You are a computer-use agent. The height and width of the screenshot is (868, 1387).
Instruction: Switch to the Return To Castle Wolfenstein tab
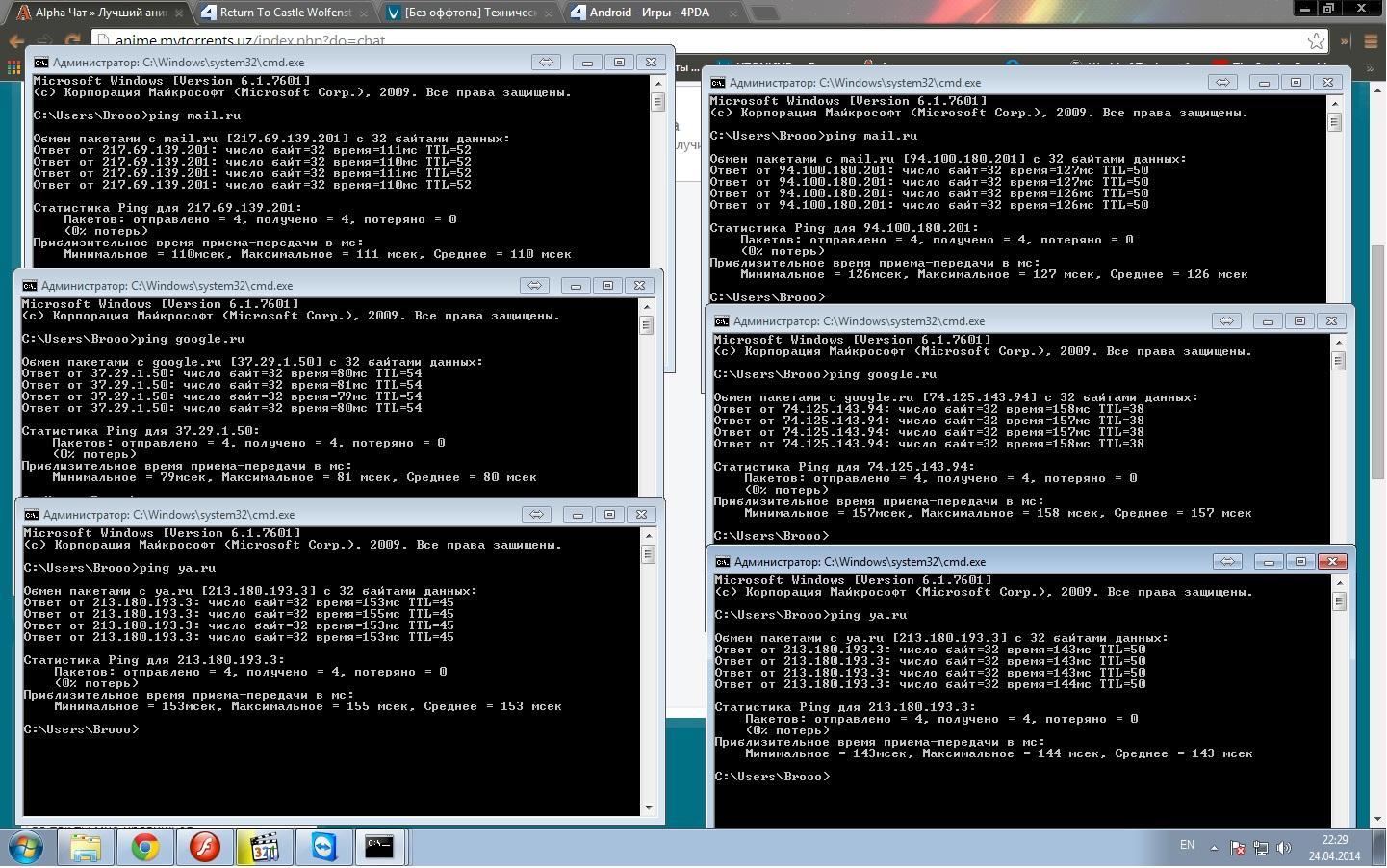[x=285, y=13]
